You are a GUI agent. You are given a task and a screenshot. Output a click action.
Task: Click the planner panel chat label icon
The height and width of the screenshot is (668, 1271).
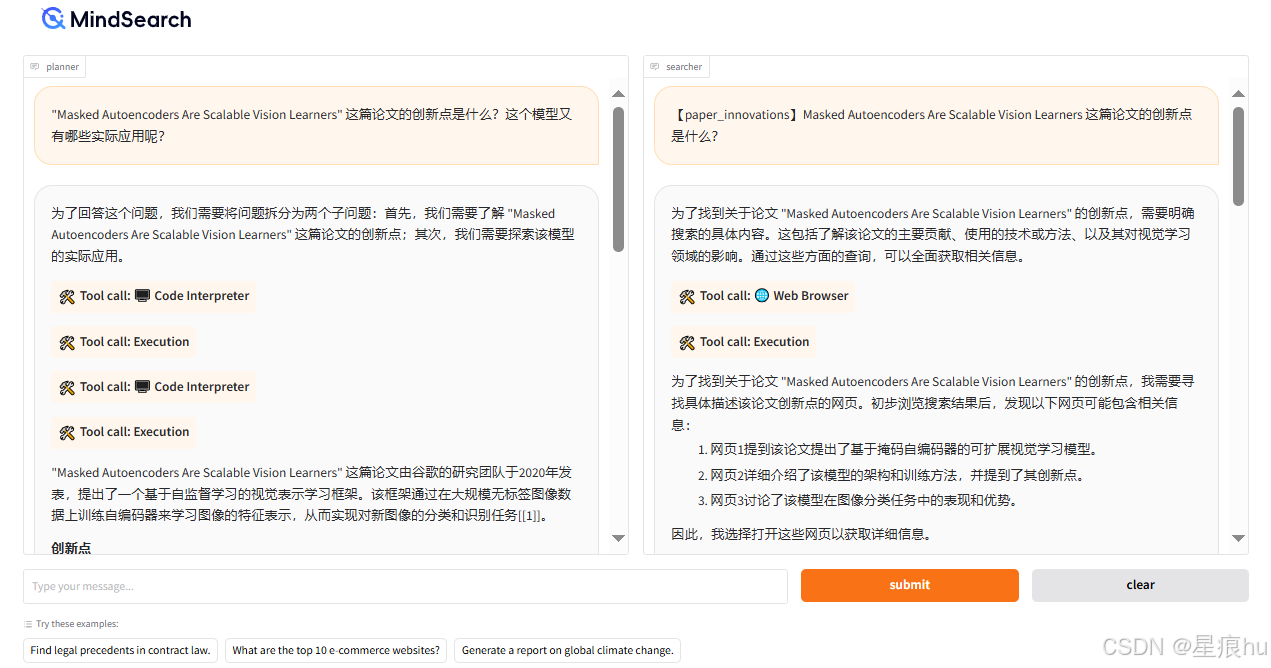pyautogui.click(x=35, y=67)
